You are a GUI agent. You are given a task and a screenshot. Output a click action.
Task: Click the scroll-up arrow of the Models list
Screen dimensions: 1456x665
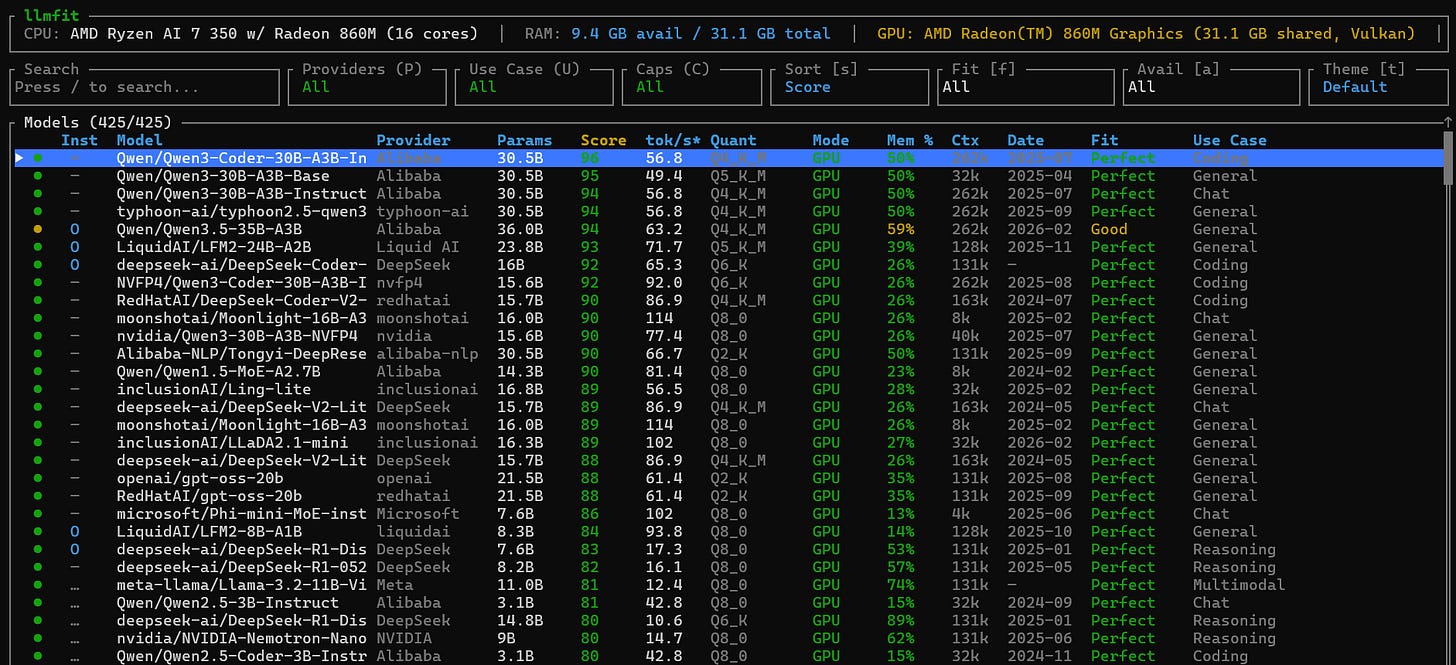(x=1448, y=124)
